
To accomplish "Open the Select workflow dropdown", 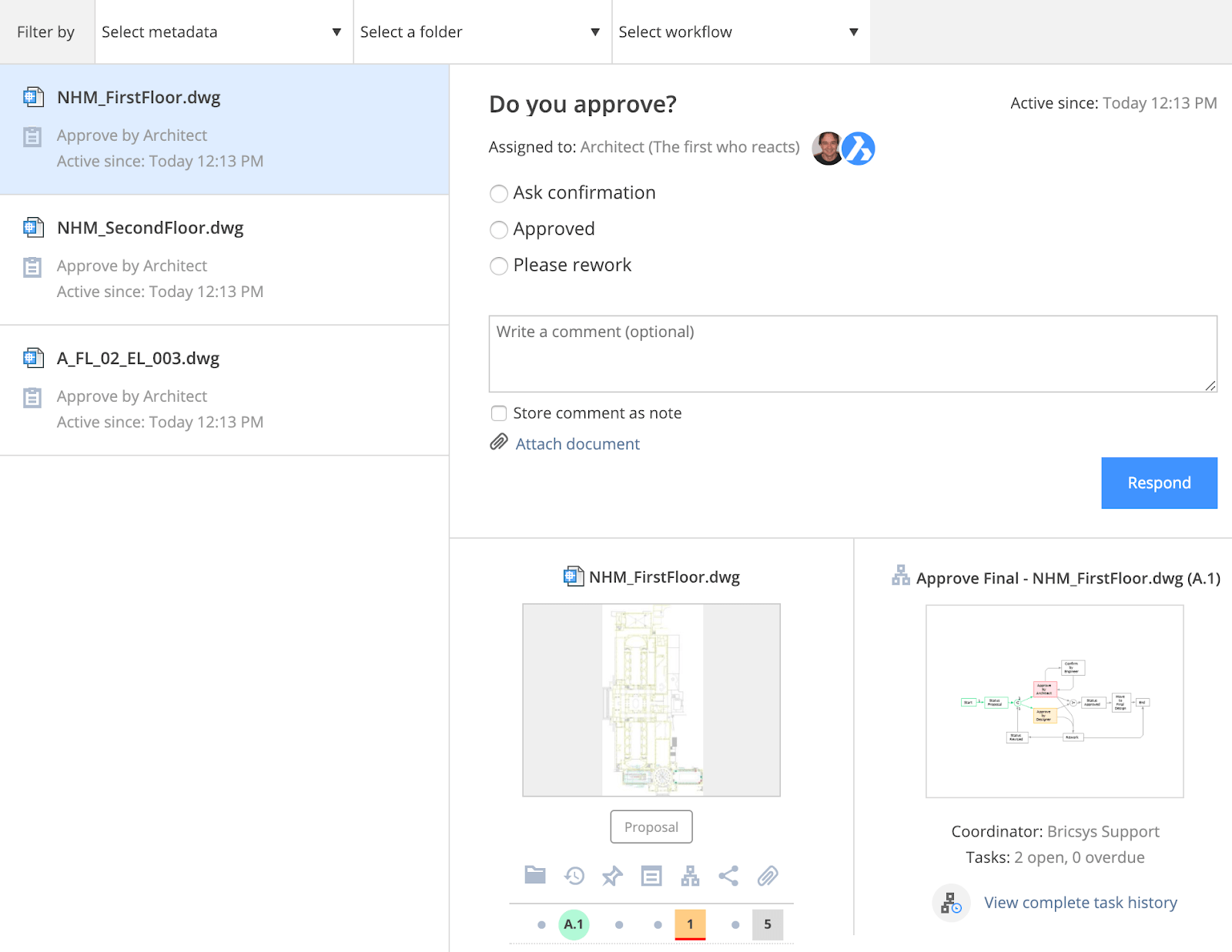I will 741,32.
